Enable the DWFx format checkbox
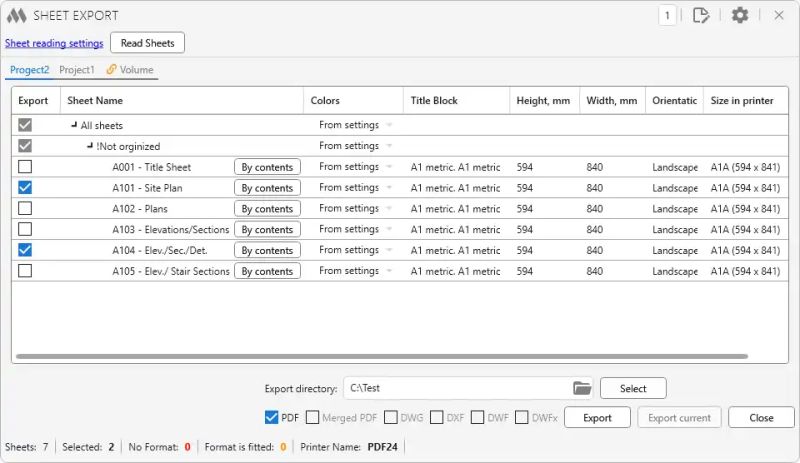 click(x=521, y=418)
